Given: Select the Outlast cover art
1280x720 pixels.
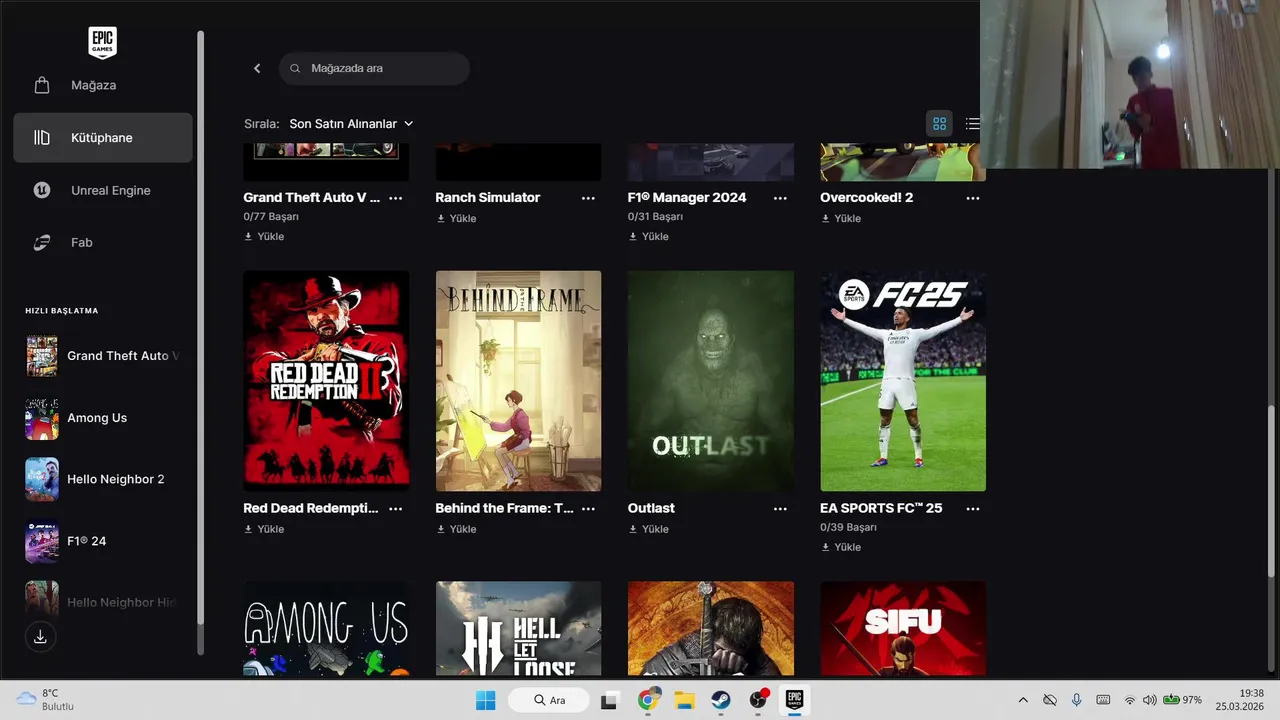Looking at the screenshot, I should tap(711, 381).
